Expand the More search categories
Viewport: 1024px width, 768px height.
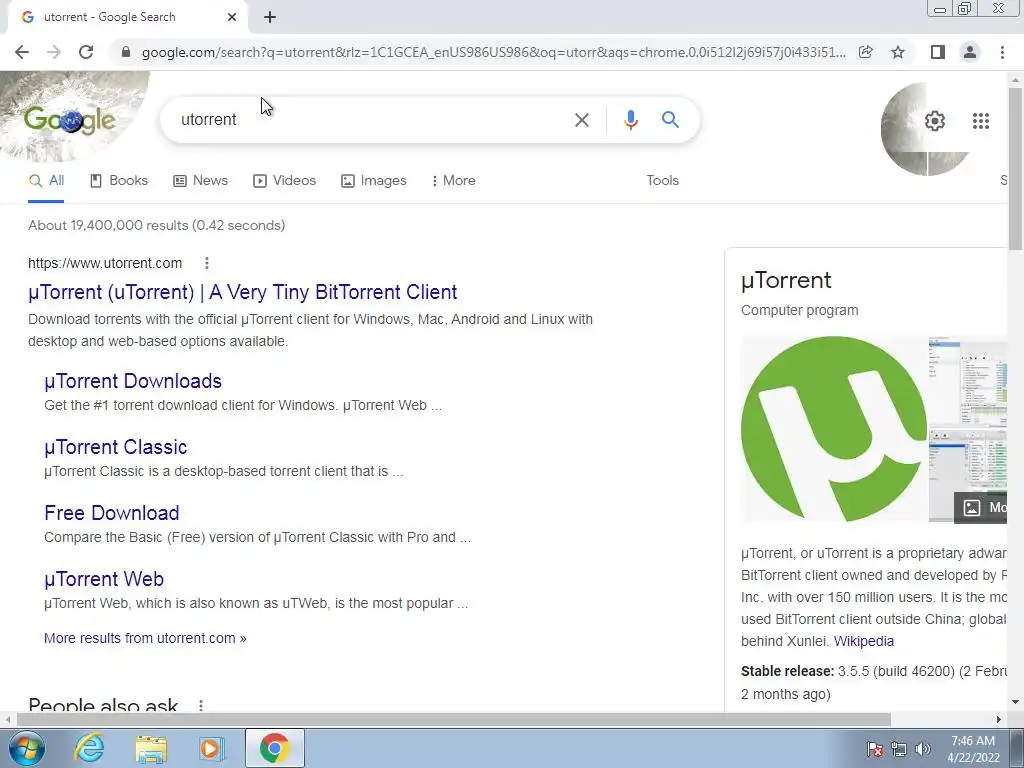453,181
